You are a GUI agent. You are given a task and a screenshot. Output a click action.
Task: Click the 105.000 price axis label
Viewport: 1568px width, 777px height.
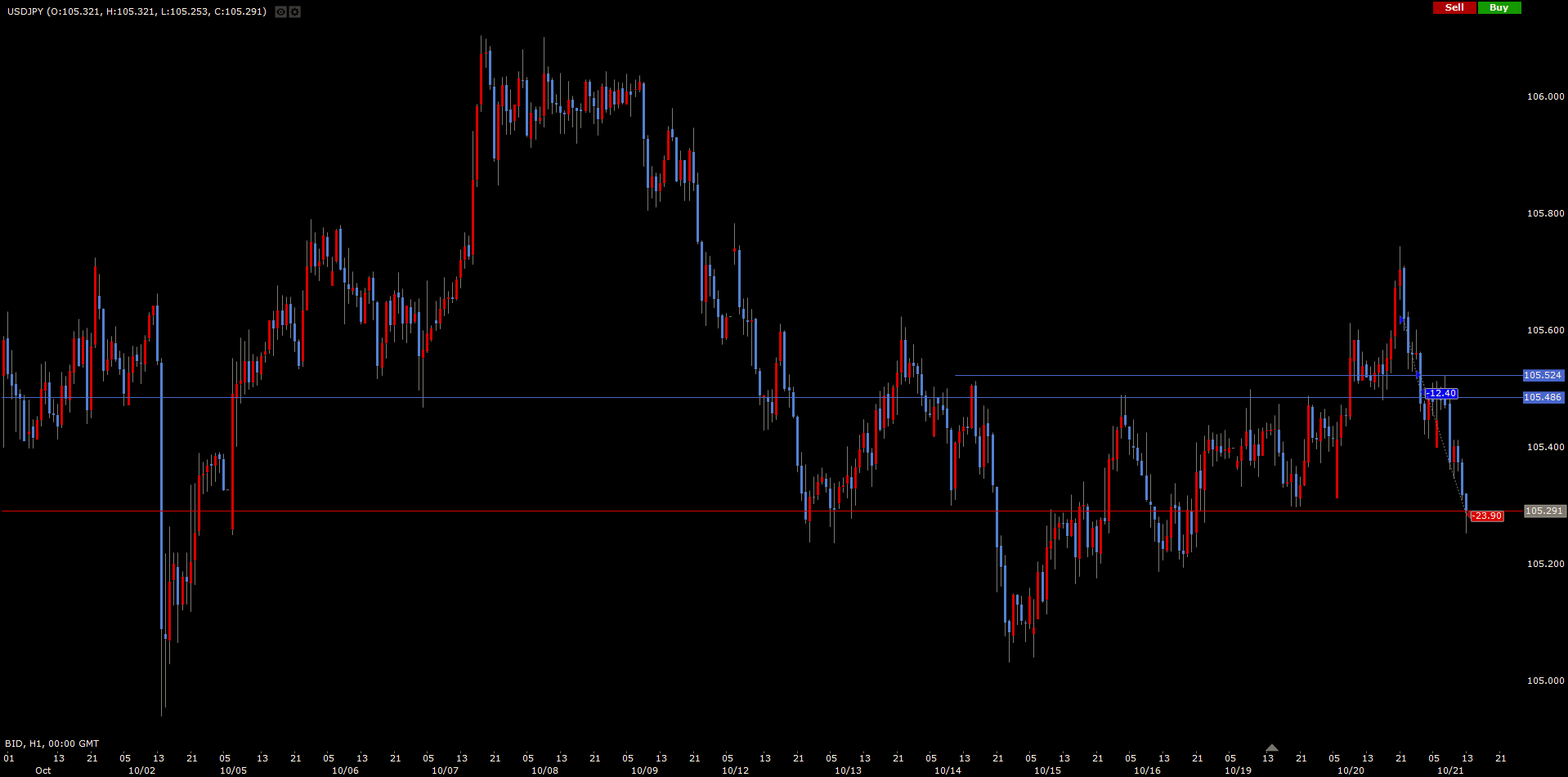point(1545,681)
